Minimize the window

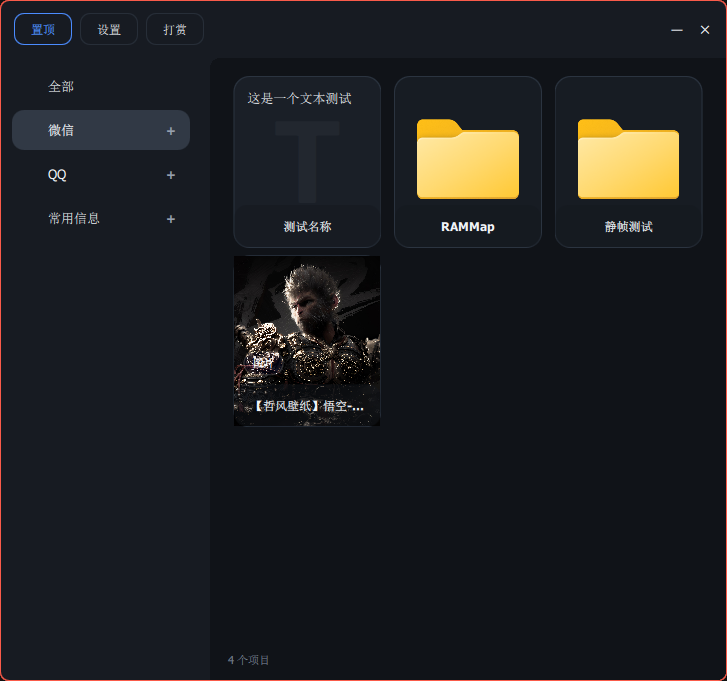(677, 30)
